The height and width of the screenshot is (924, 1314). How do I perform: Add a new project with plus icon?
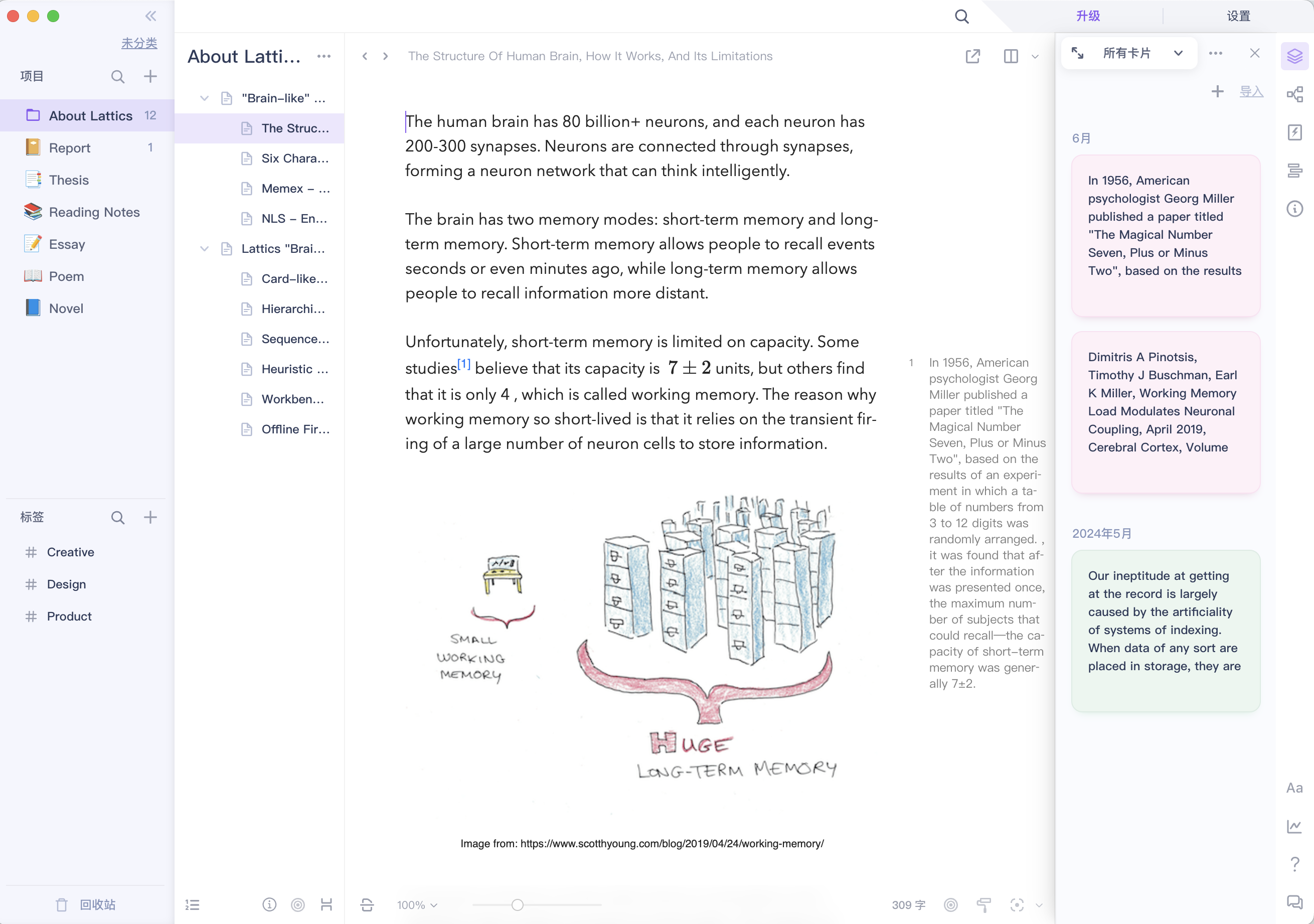point(150,76)
